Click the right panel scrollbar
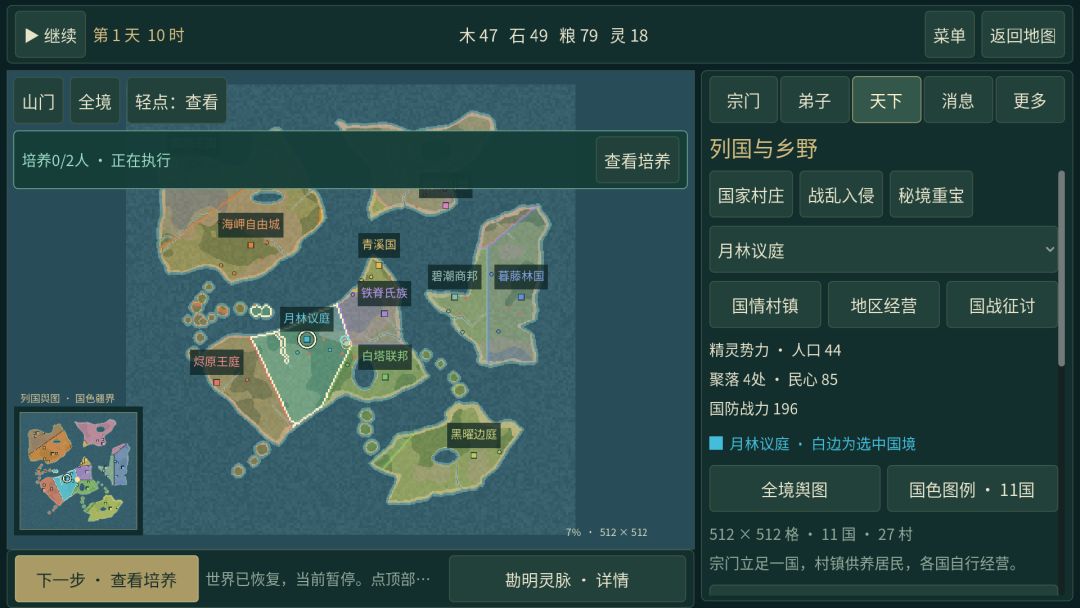The height and width of the screenshot is (608, 1080). (x=1061, y=269)
